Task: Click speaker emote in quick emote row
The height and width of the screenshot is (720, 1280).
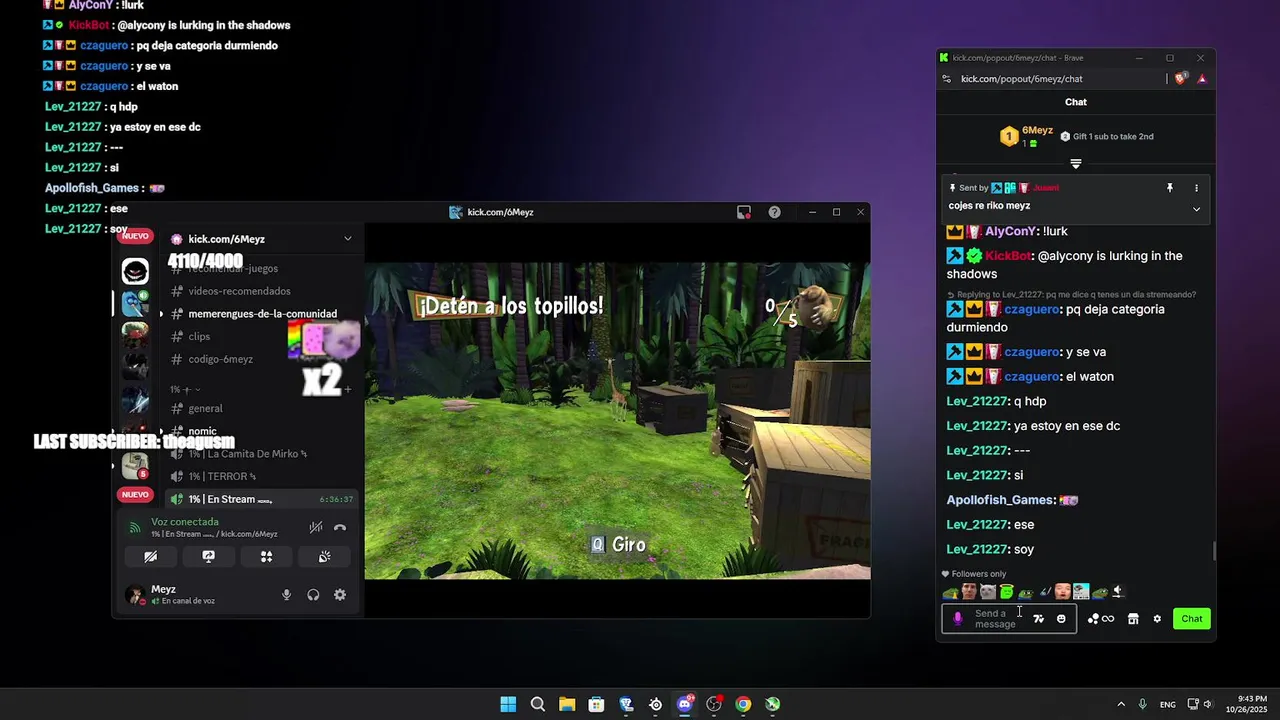Action: (x=1118, y=592)
